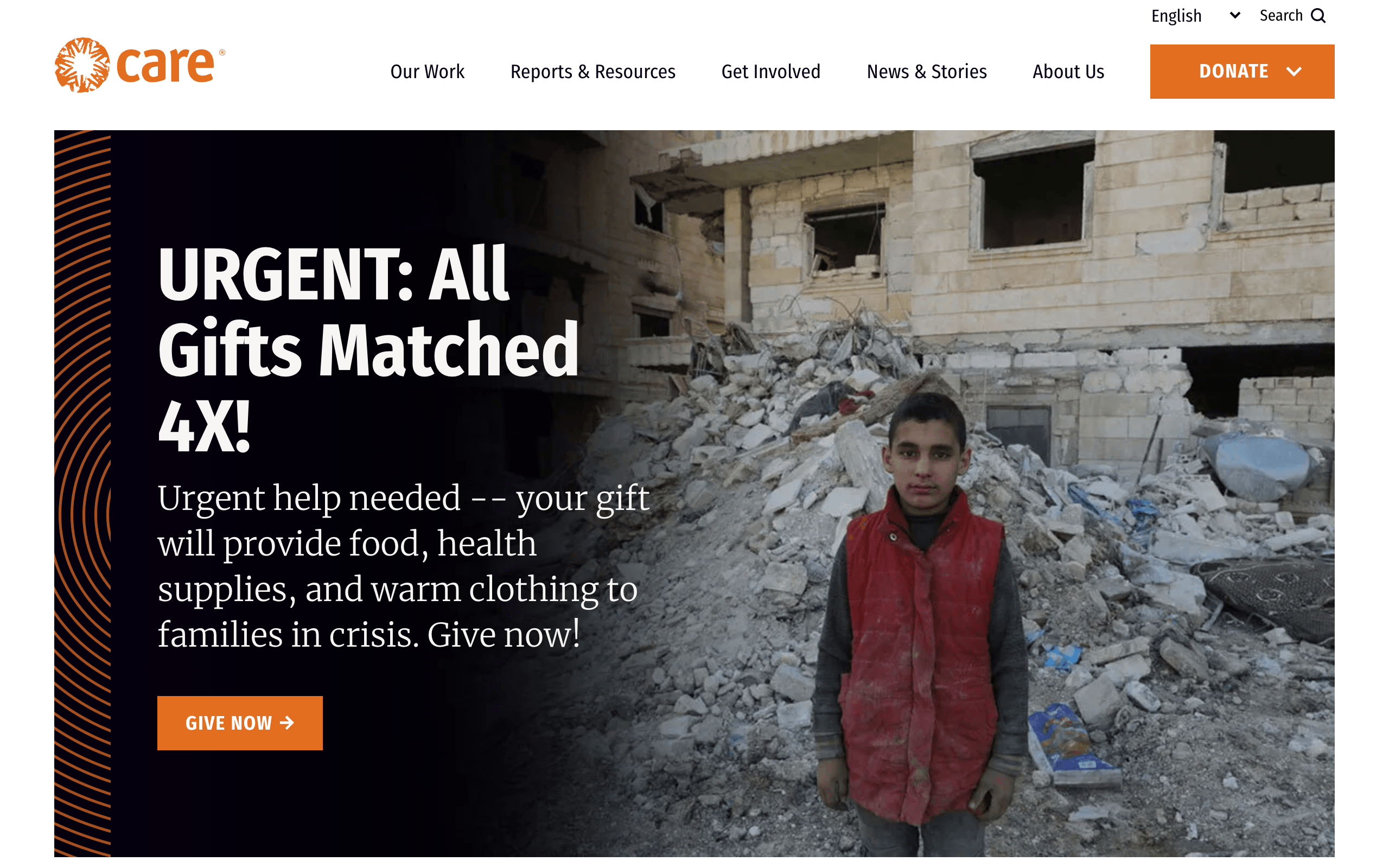Click the GIVE NOW button
The width and height of the screenshot is (1389, 868).
pyautogui.click(x=240, y=723)
